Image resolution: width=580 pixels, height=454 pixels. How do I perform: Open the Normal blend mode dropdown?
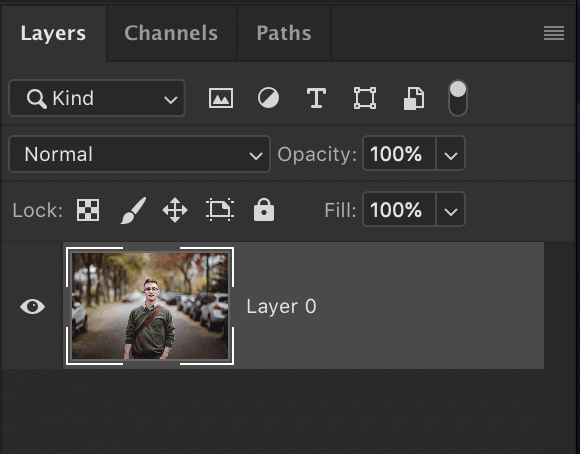tap(139, 154)
